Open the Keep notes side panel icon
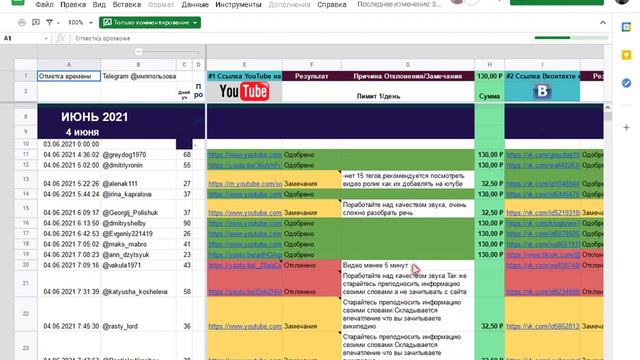 point(626,55)
